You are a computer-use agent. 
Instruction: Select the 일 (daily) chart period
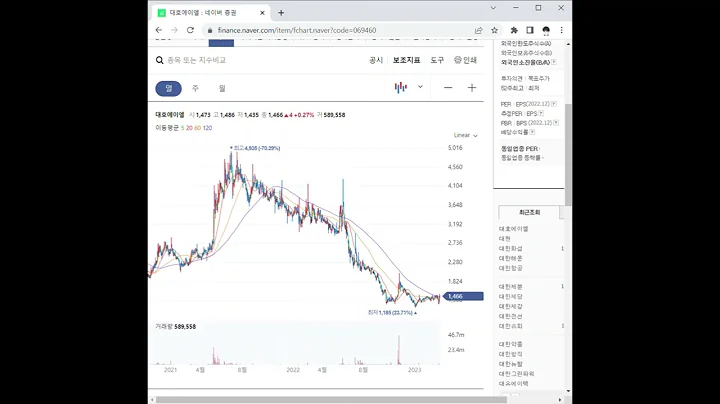pyautogui.click(x=169, y=88)
